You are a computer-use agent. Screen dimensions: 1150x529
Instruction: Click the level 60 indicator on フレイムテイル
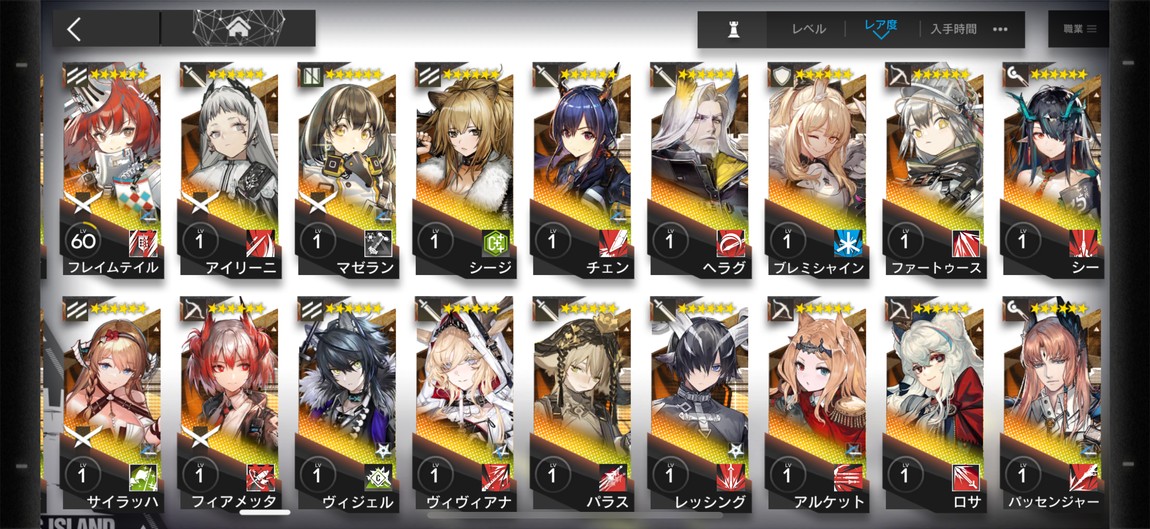pyautogui.click(x=83, y=239)
